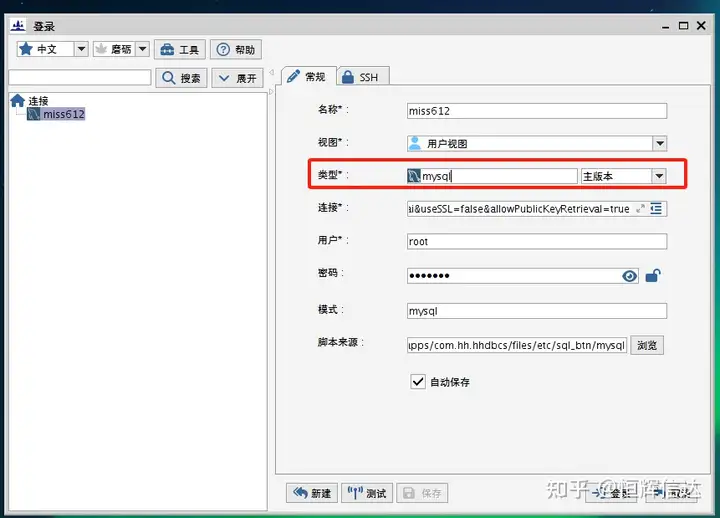Click the 新建 new connection button
The height and width of the screenshot is (518, 720).
coord(312,493)
